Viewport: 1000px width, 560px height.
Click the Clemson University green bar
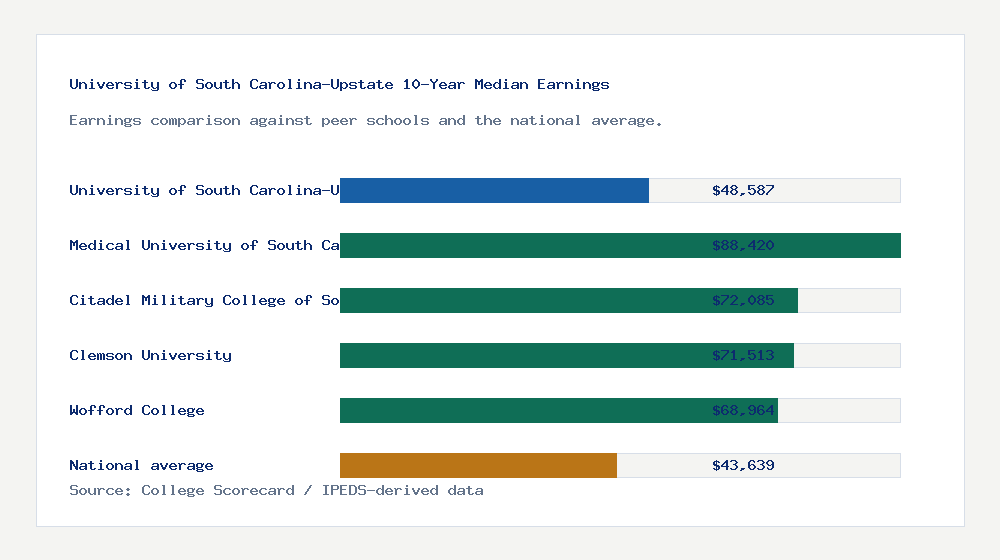[567, 355]
